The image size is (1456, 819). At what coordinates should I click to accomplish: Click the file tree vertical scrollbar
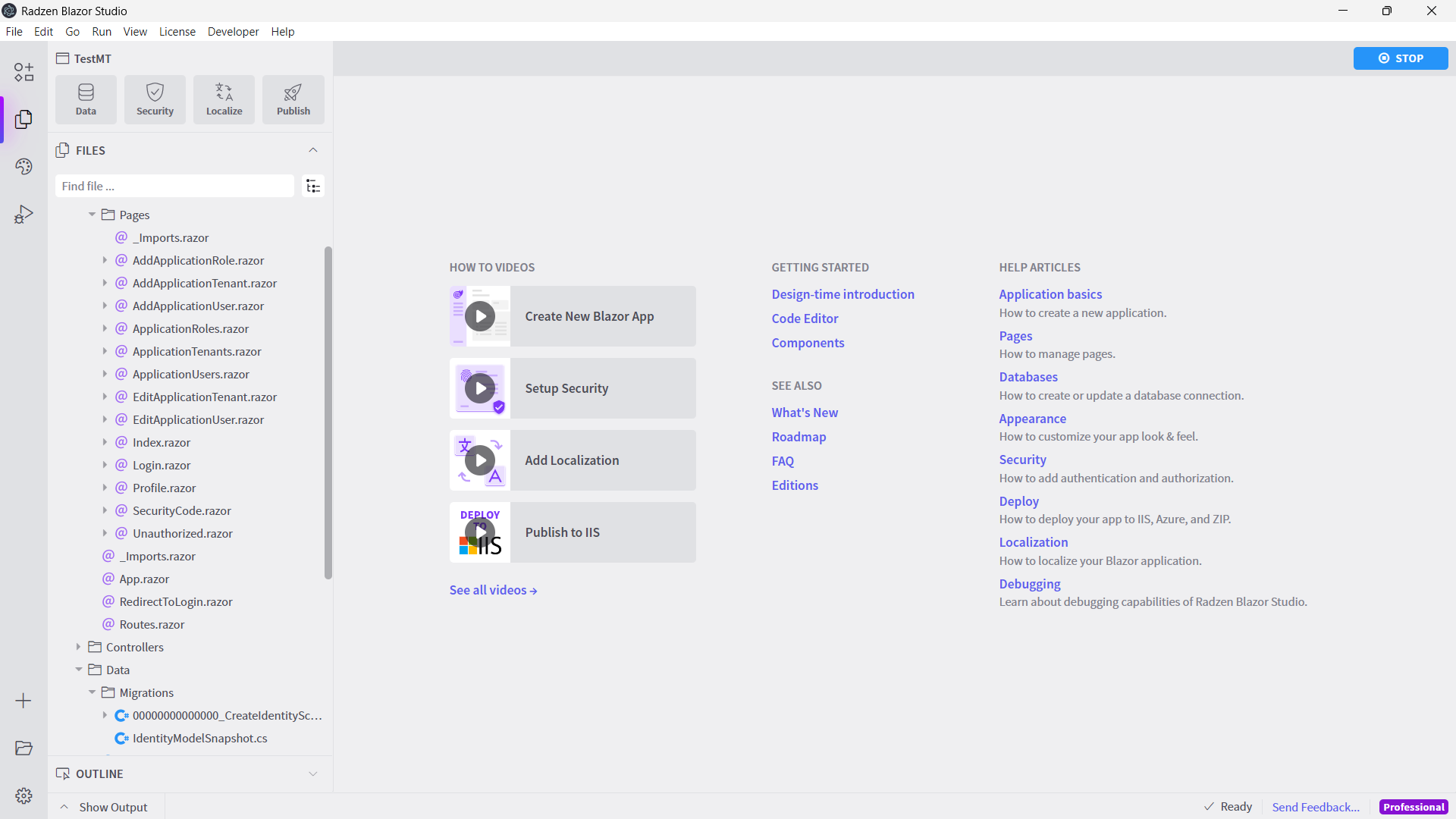(328, 413)
